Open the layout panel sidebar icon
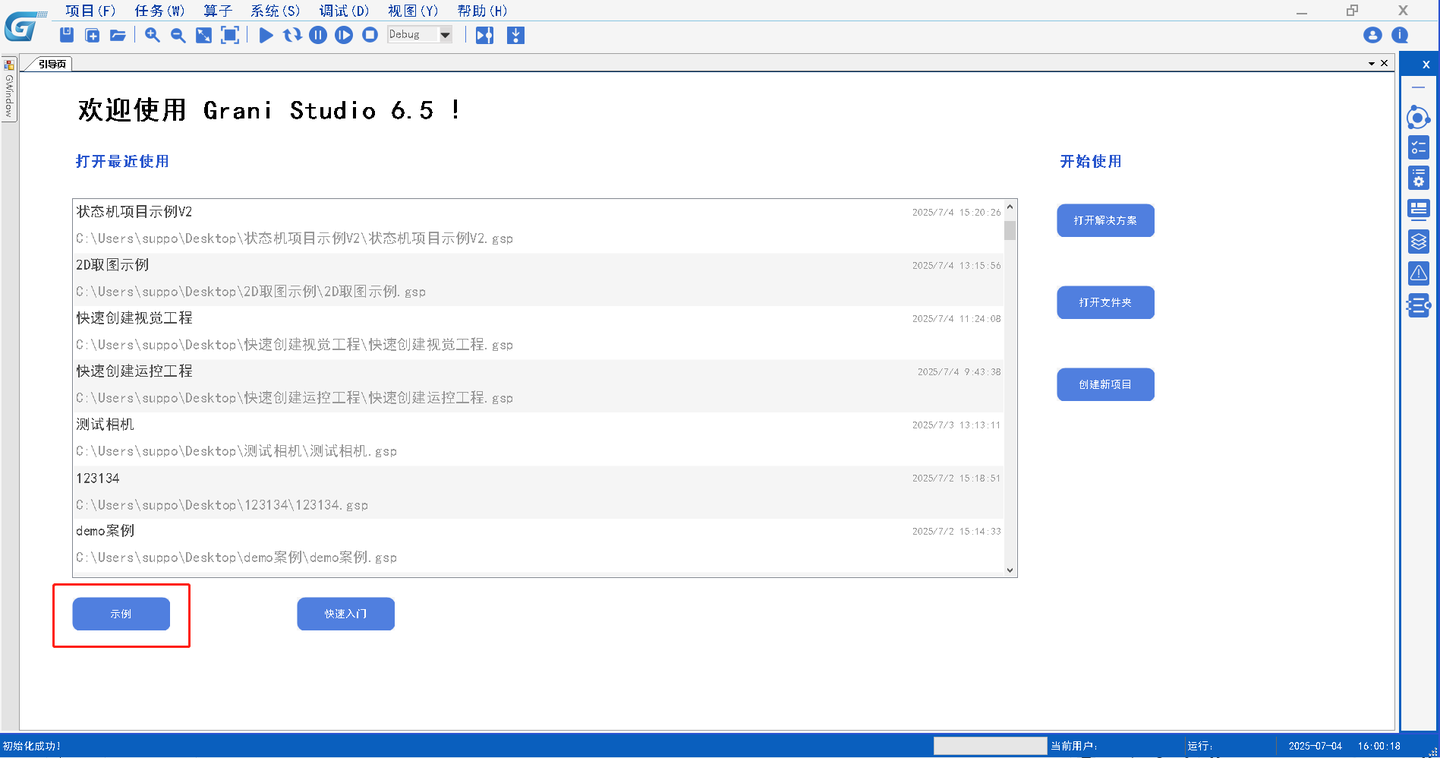Viewport: 1440px width, 758px height. coord(1418,209)
